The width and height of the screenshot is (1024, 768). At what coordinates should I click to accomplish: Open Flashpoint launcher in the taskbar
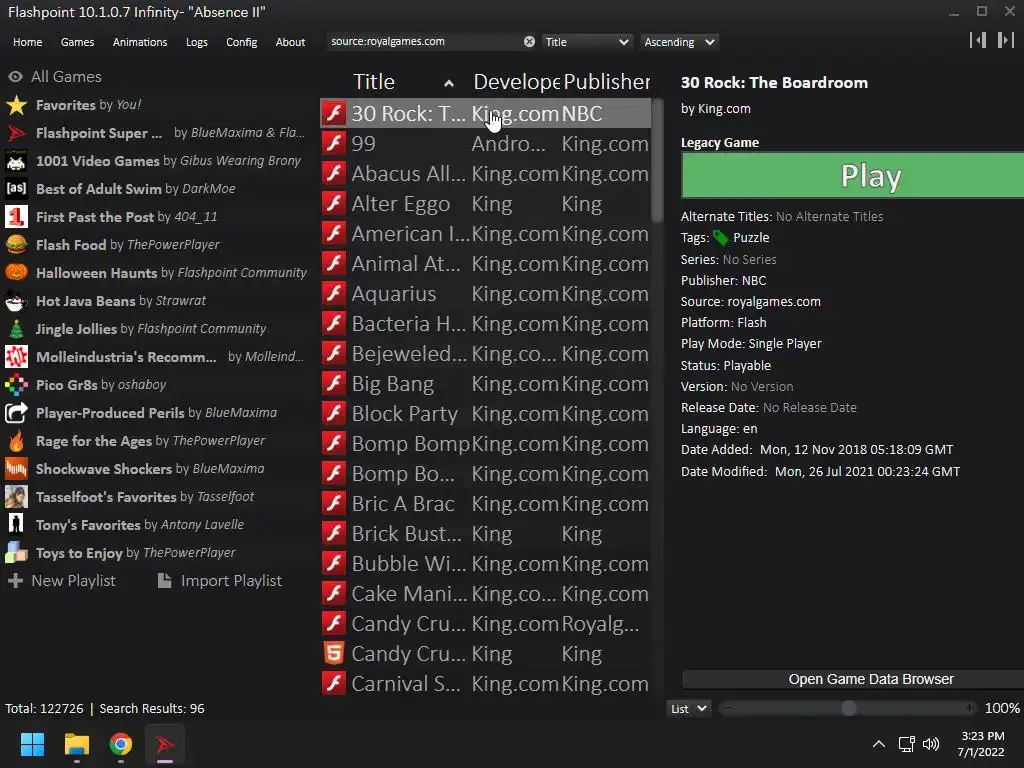(165, 744)
